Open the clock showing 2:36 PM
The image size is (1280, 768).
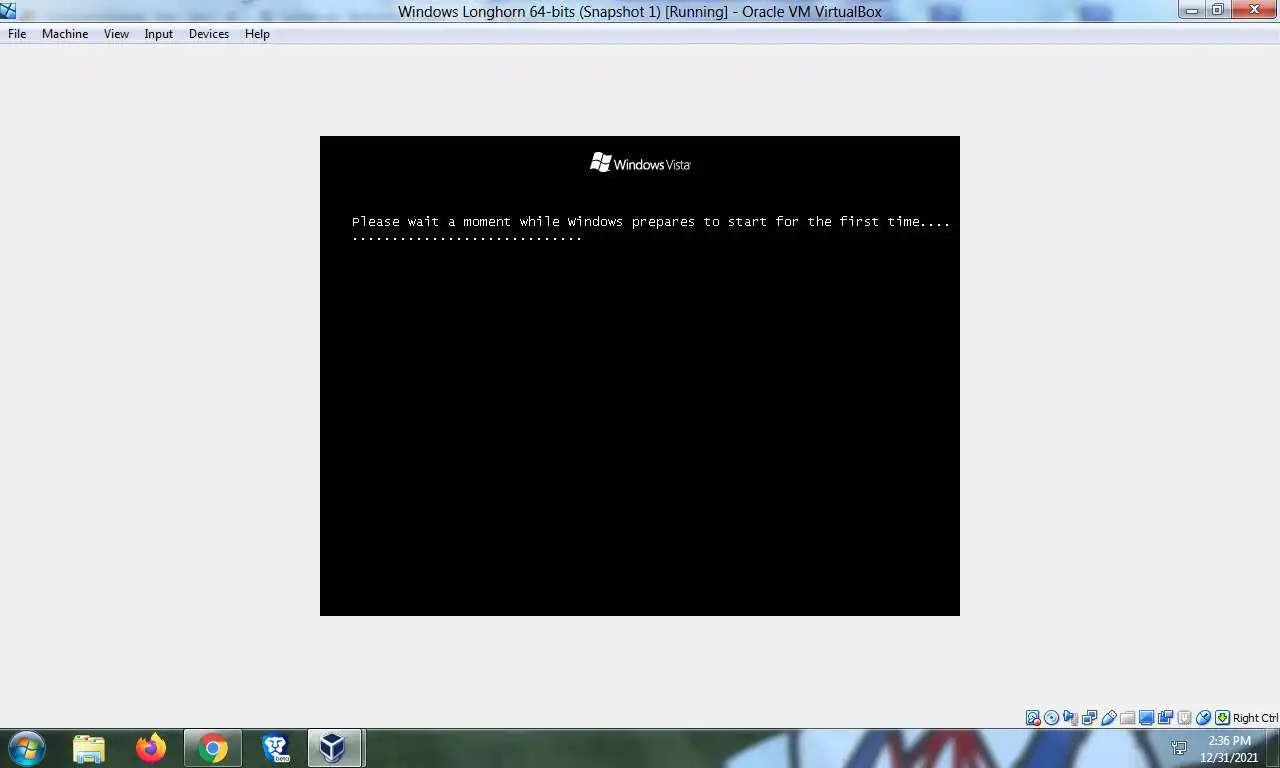point(1229,749)
